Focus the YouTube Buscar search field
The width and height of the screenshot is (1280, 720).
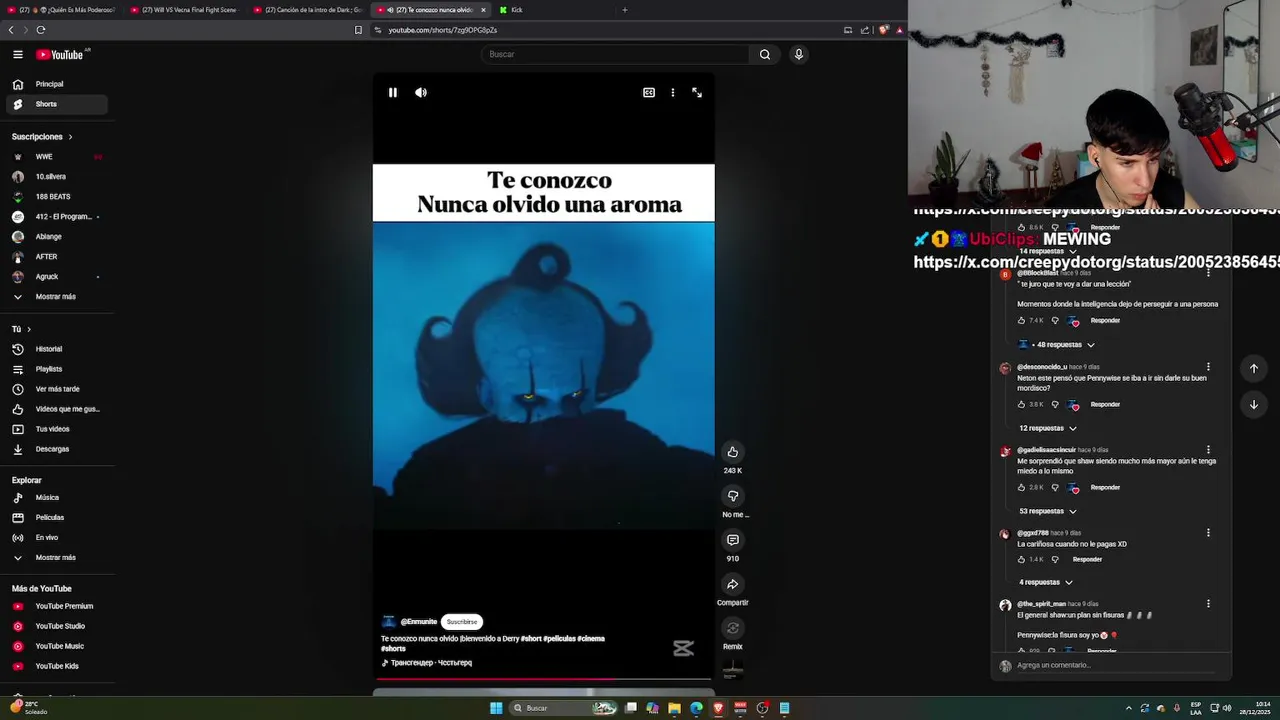click(614, 54)
